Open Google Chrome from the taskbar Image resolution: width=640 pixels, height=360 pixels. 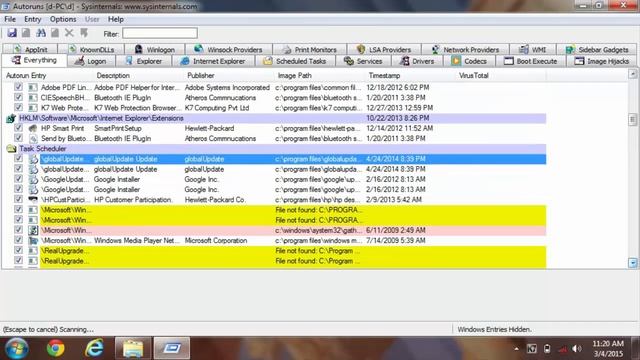56,348
